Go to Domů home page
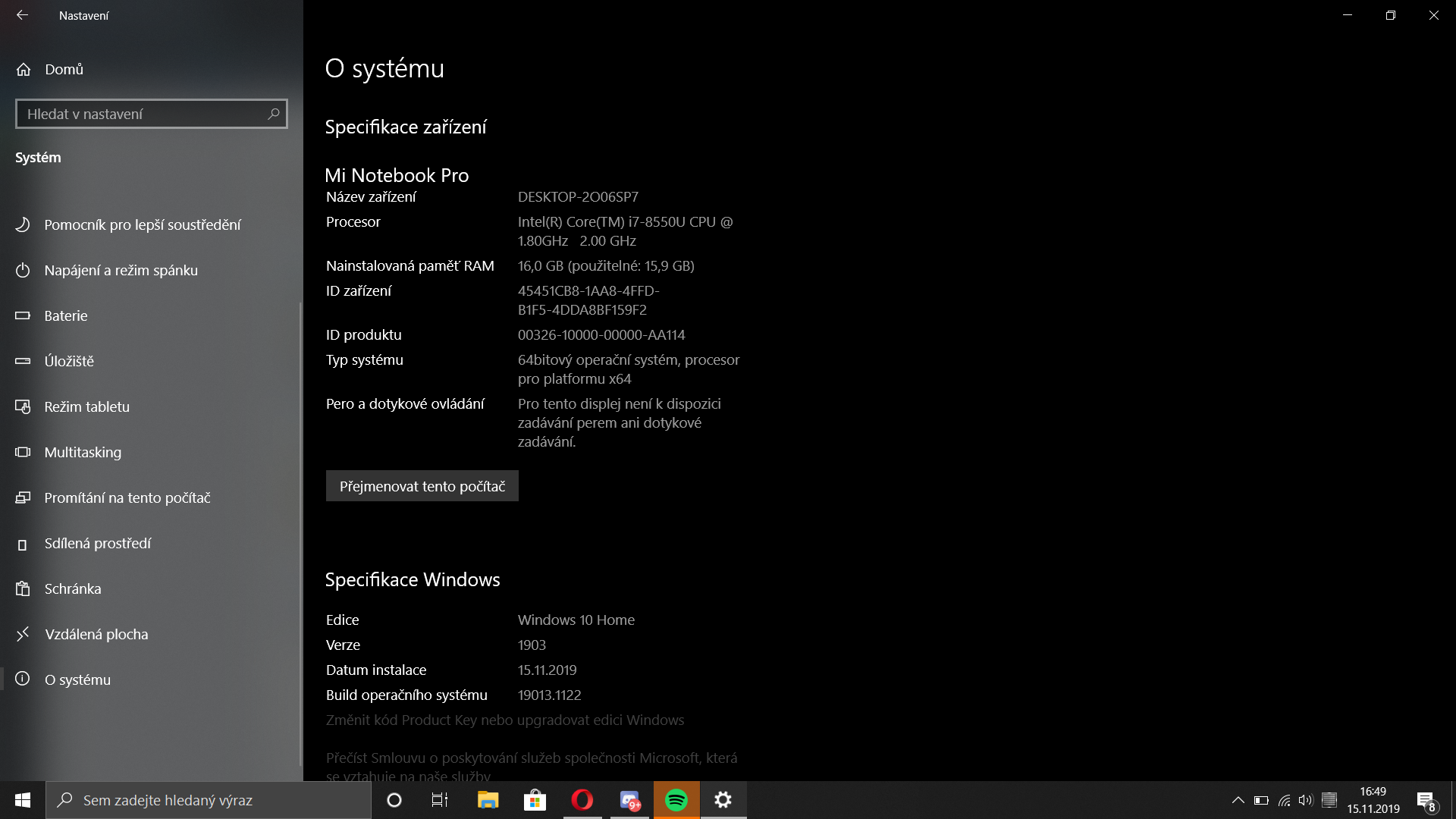This screenshot has height=819, width=1456. click(x=64, y=69)
